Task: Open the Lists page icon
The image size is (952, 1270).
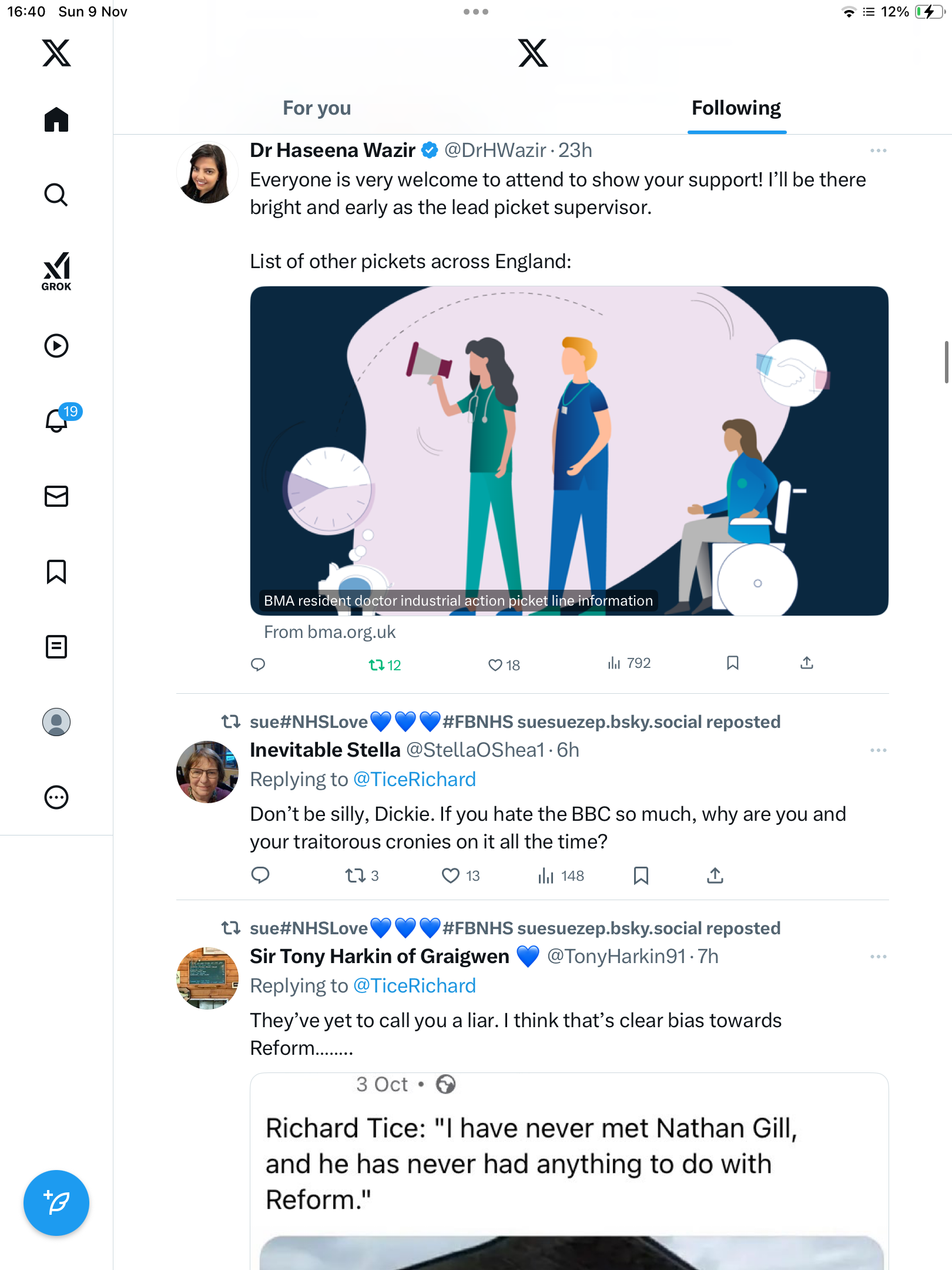Action: [56, 647]
